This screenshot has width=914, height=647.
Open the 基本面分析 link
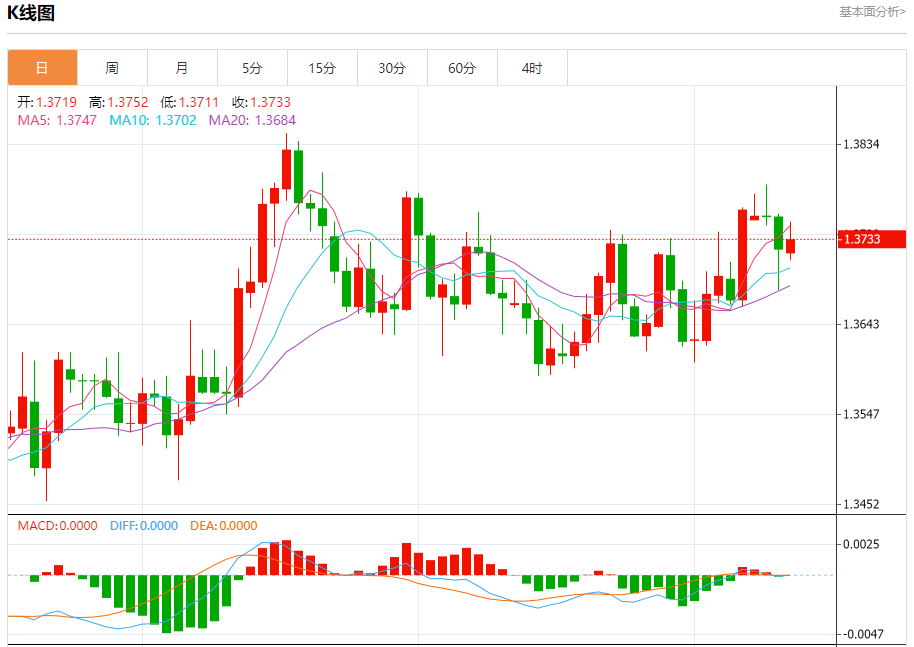pyautogui.click(x=872, y=12)
